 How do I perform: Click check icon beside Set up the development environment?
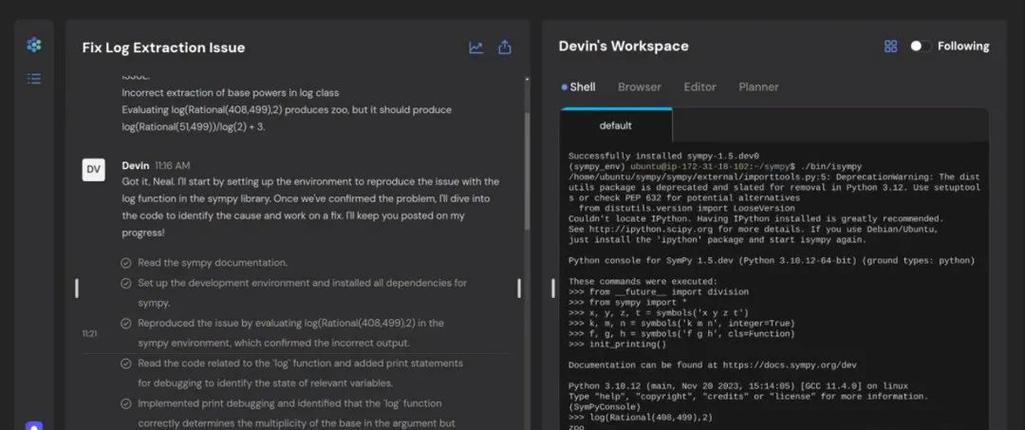tap(126, 283)
